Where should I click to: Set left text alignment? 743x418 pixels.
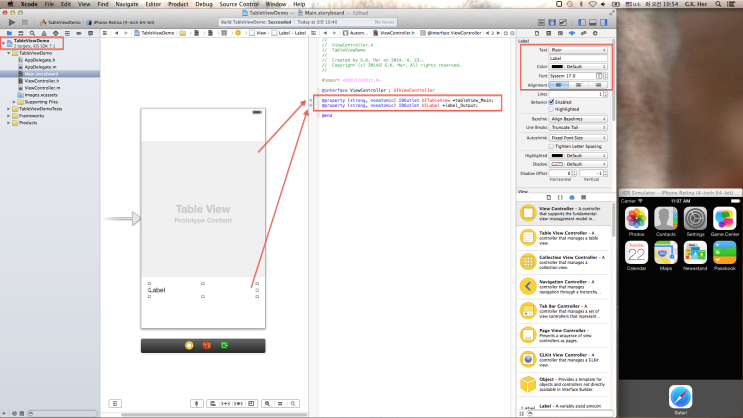point(559,85)
